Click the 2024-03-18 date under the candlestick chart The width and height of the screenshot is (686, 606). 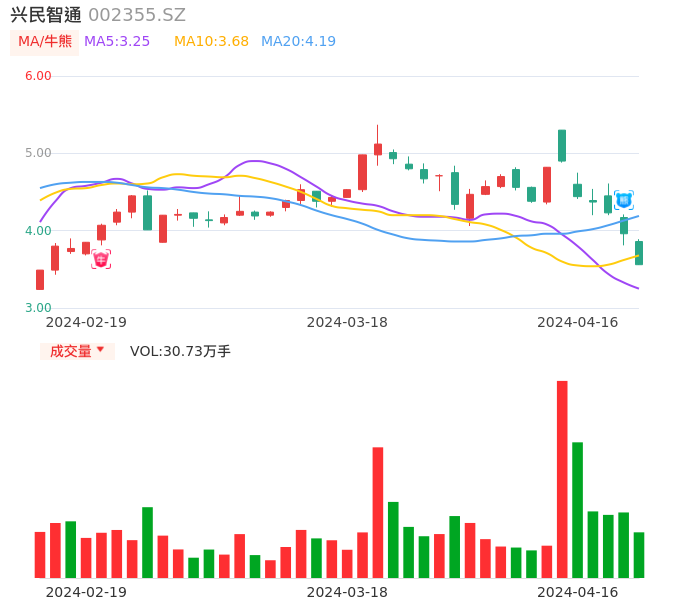(347, 322)
